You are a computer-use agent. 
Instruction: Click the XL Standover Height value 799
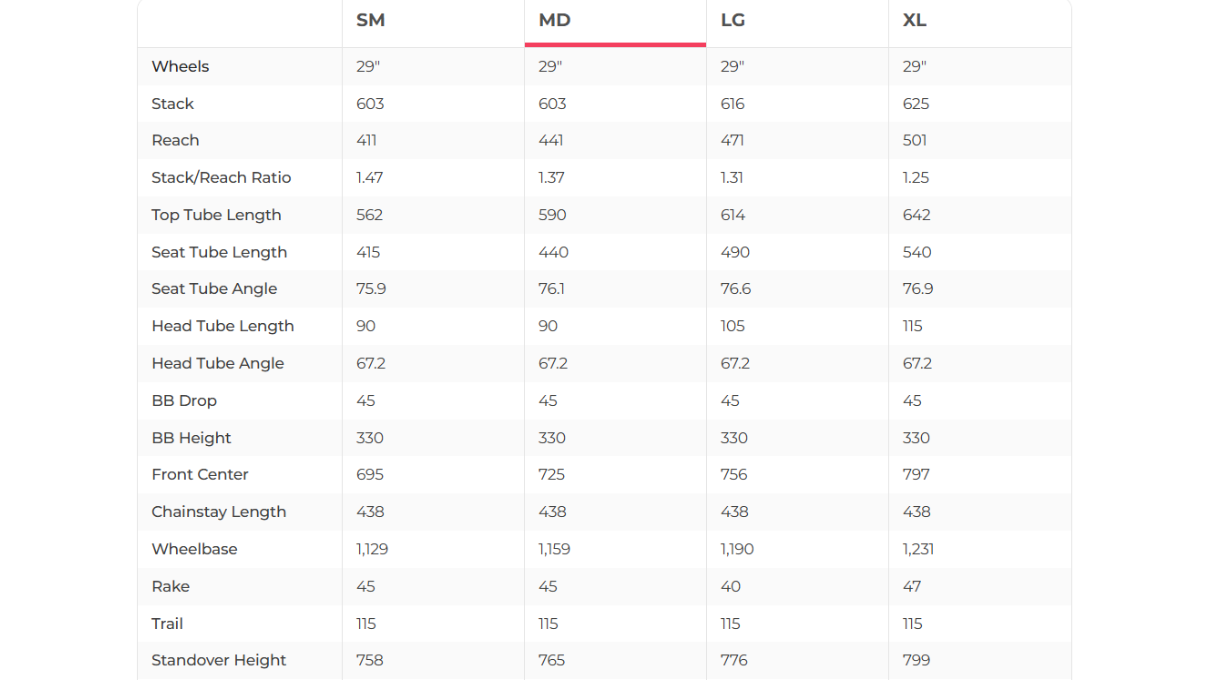coord(916,660)
